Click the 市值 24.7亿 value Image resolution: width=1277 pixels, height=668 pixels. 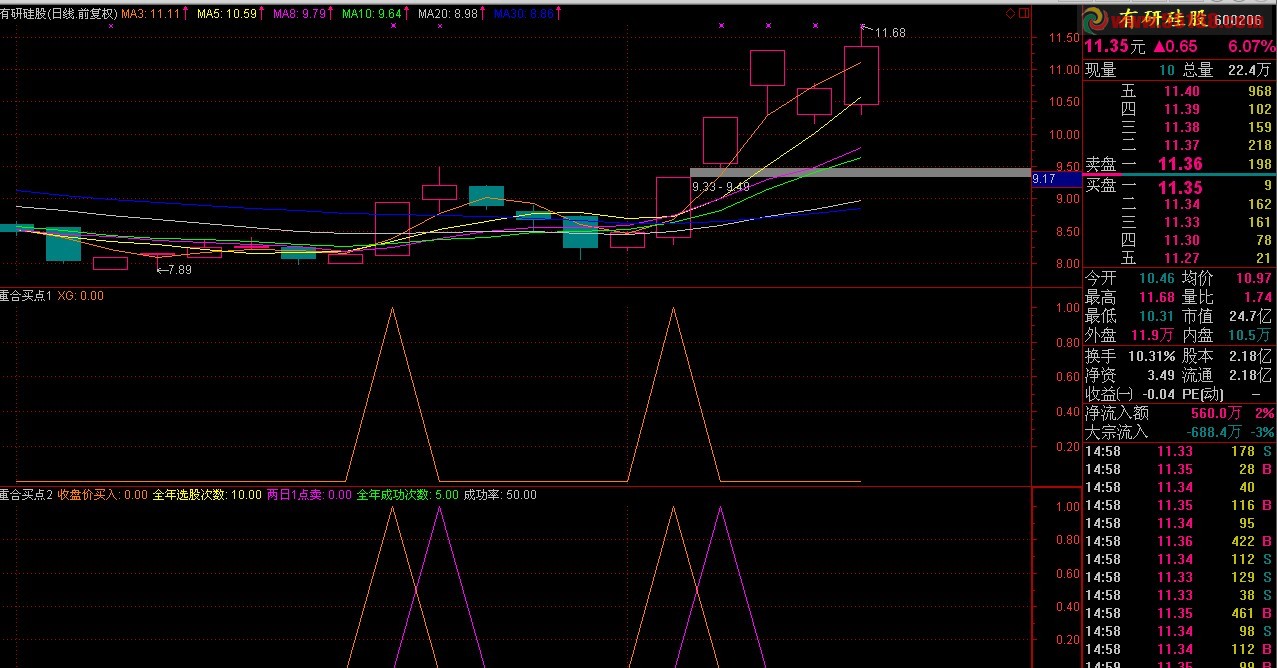(1227, 316)
